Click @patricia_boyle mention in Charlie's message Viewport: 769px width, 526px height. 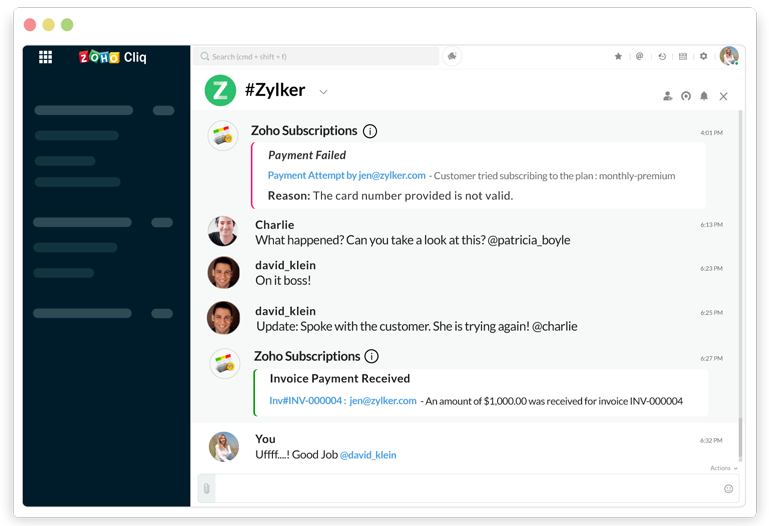(529, 240)
